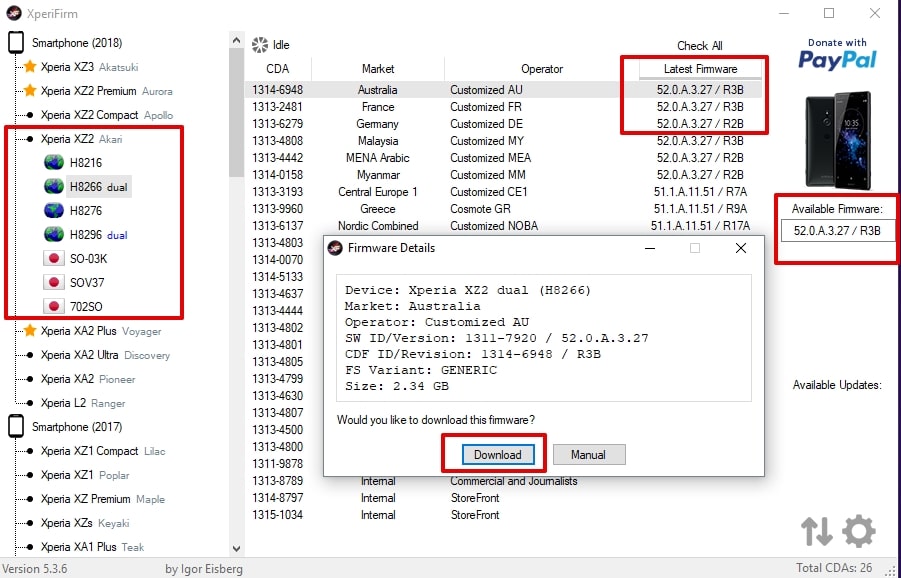This screenshot has height=578, width=901.
Task: Open settings with the gear icon
Action: point(859,531)
